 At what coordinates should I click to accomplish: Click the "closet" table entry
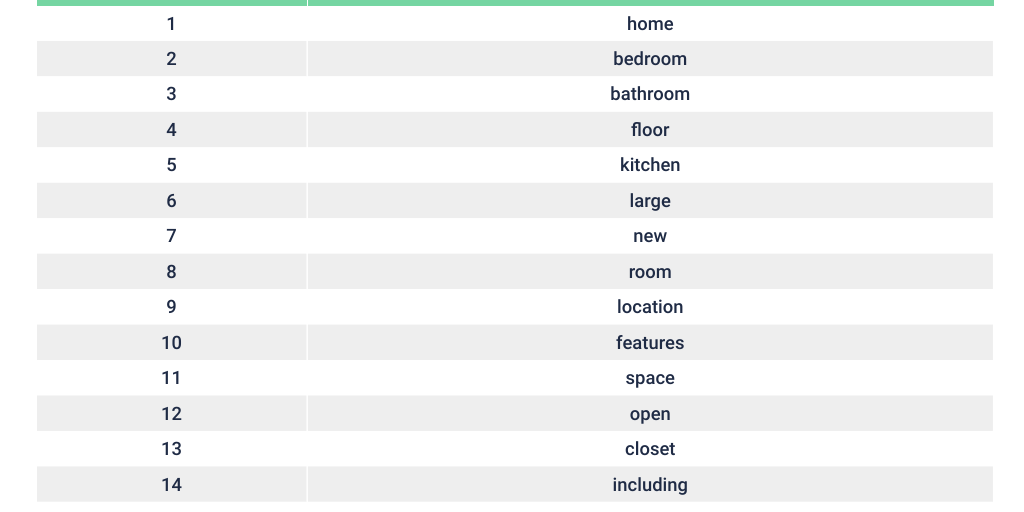650,449
